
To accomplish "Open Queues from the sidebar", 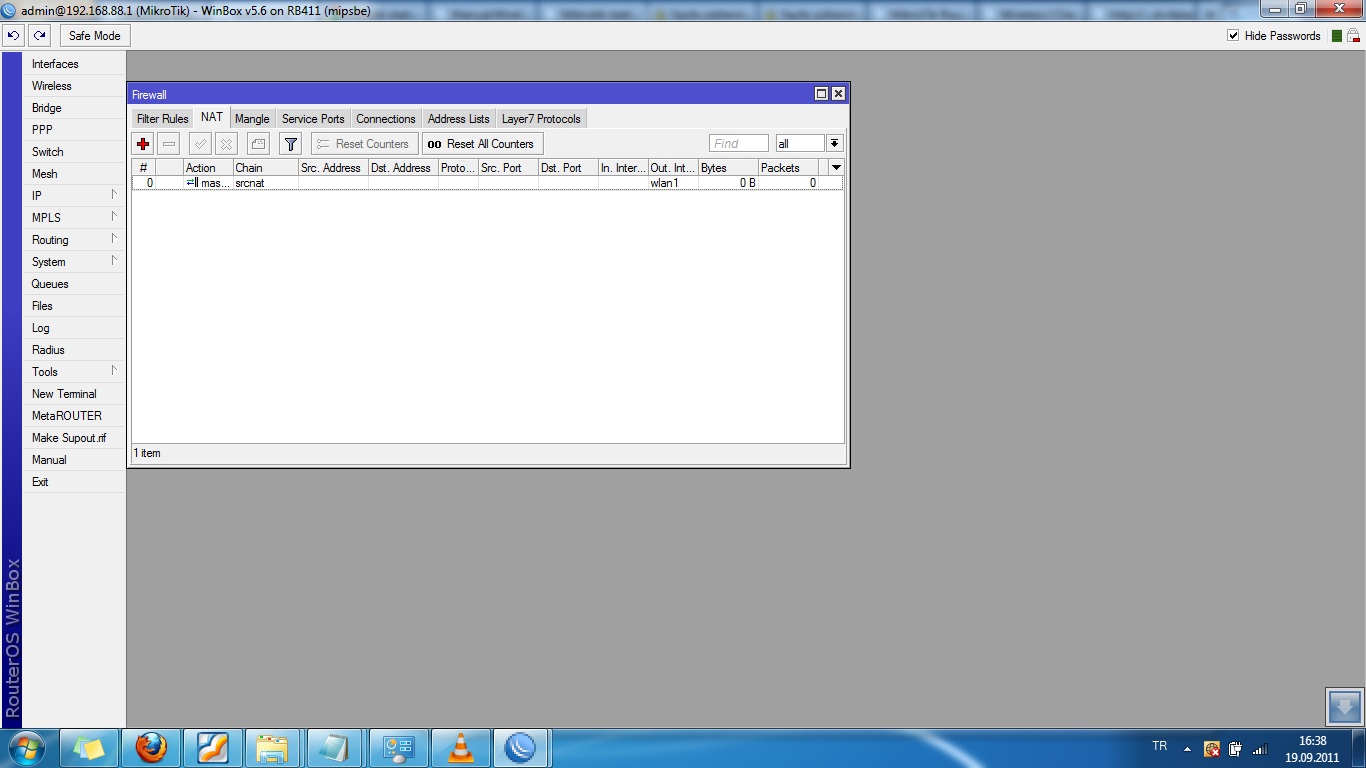I will 74,284.
